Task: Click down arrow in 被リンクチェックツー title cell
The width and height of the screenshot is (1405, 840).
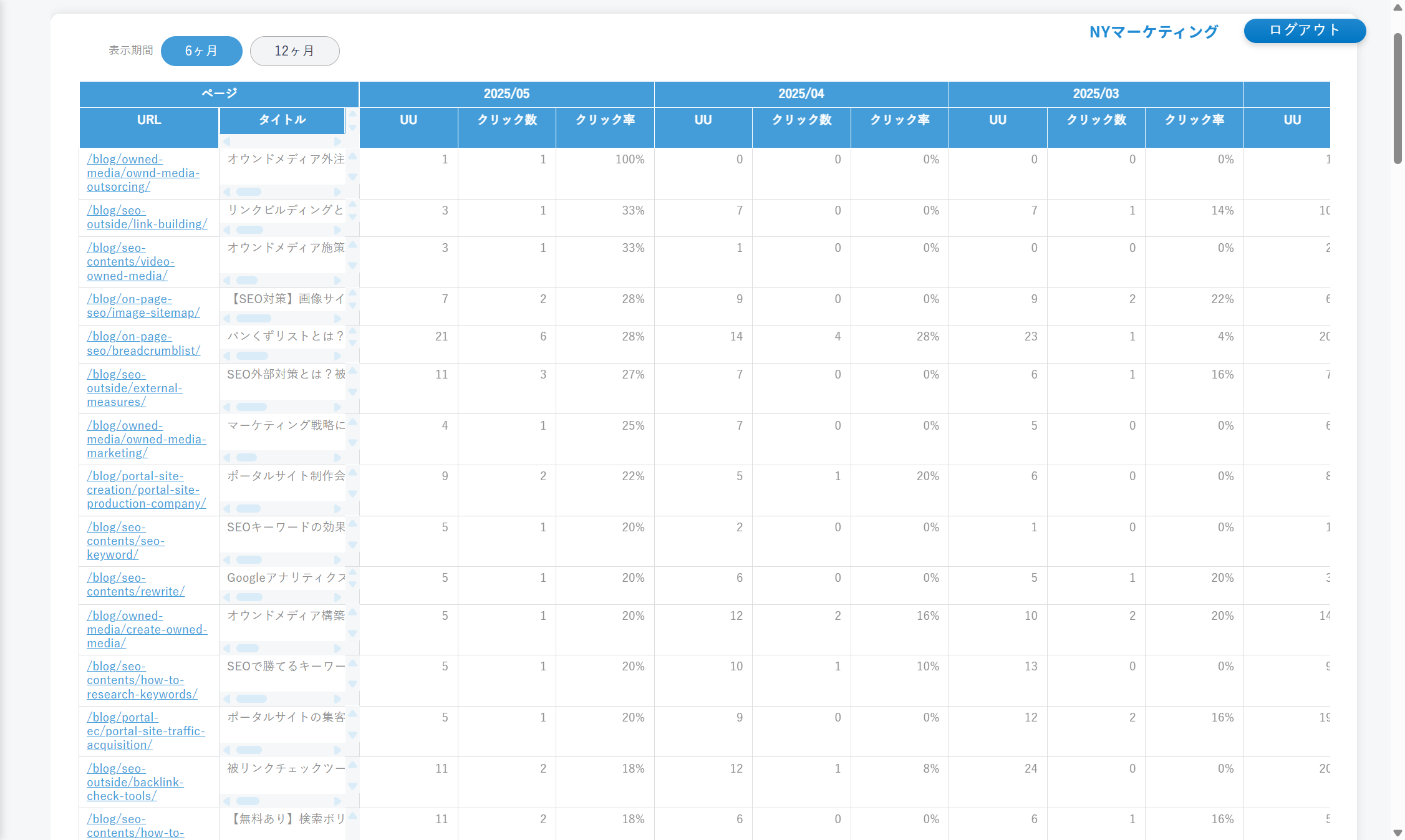Action: [x=352, y=786]
